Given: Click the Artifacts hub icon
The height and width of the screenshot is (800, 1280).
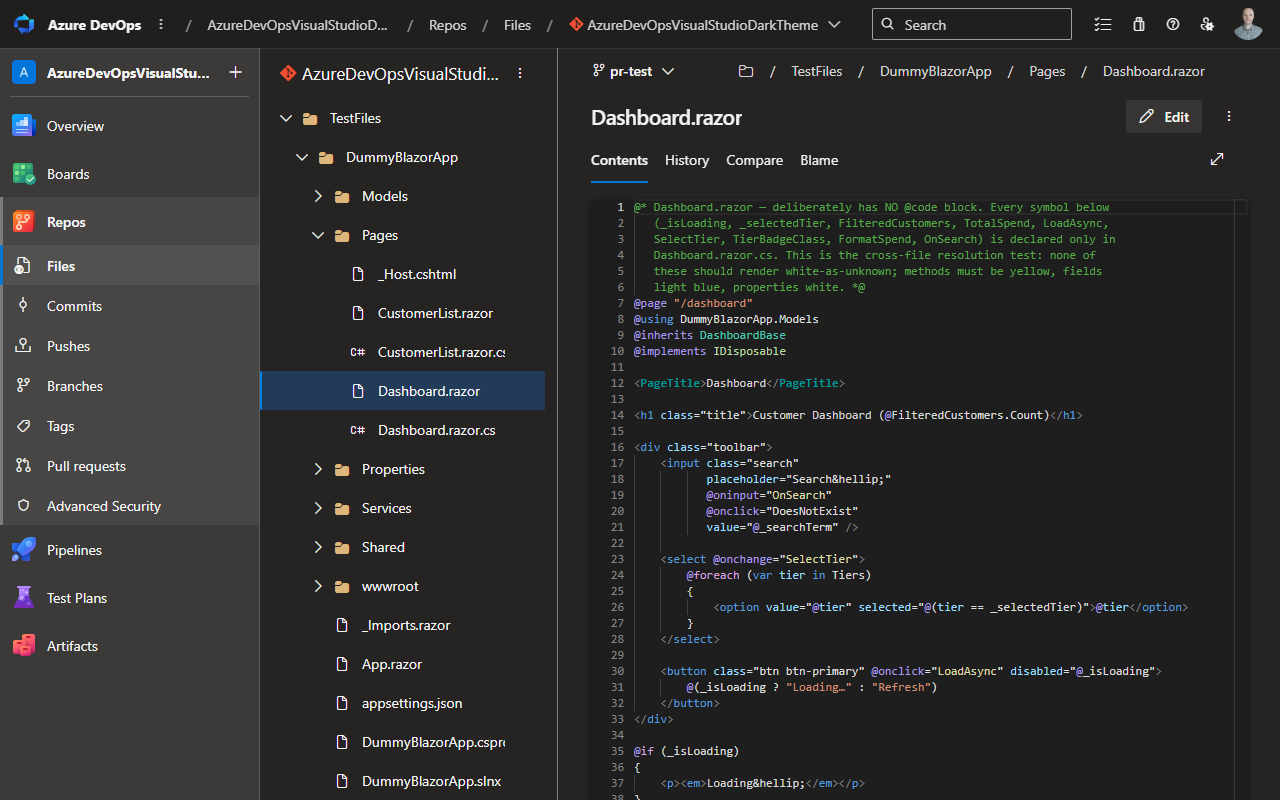Looking at the screenshot, I should pos(24,646).
